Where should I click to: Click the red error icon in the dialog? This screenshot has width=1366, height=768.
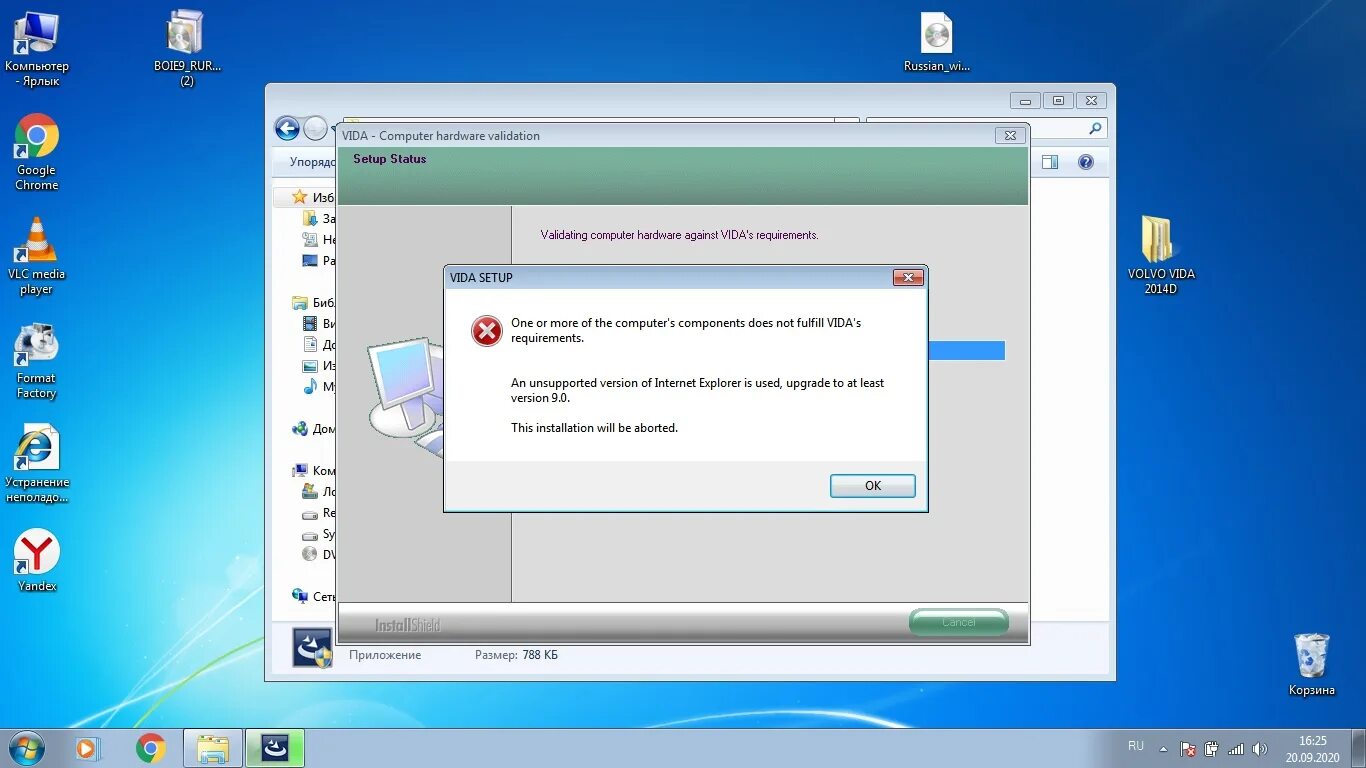(x=487, y=331)
